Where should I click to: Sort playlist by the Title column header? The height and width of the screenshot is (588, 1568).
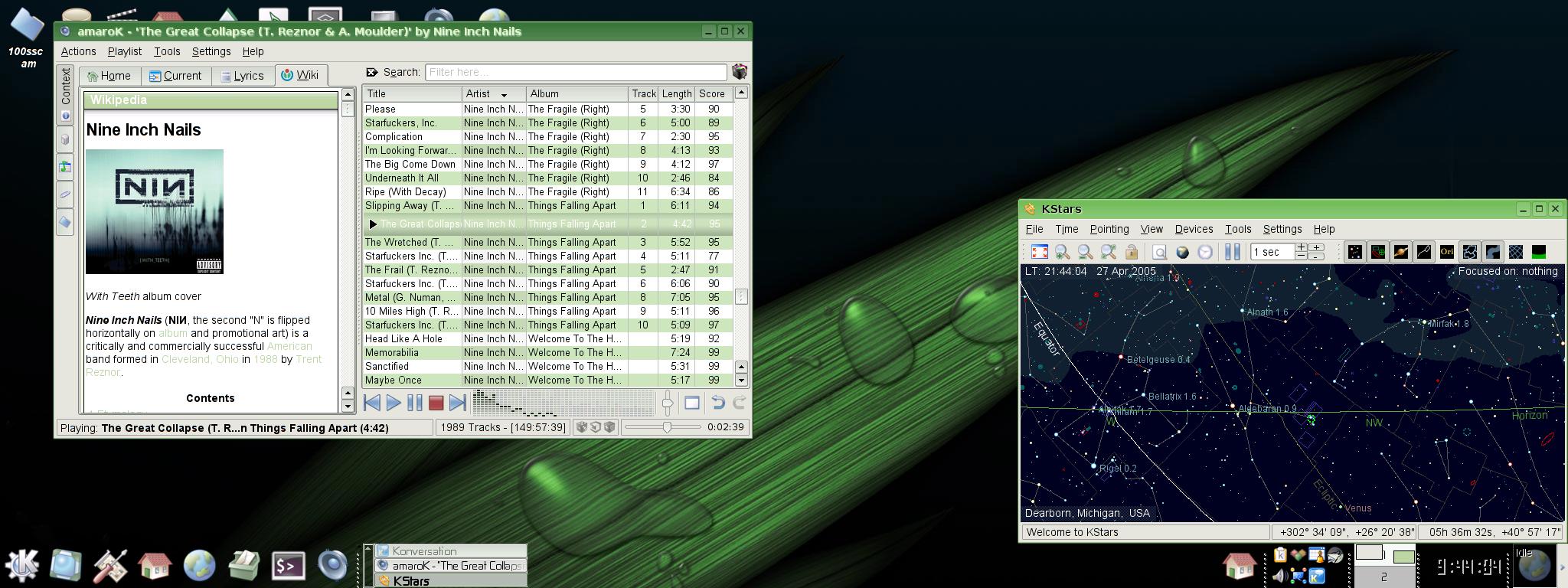pos(413,93)
